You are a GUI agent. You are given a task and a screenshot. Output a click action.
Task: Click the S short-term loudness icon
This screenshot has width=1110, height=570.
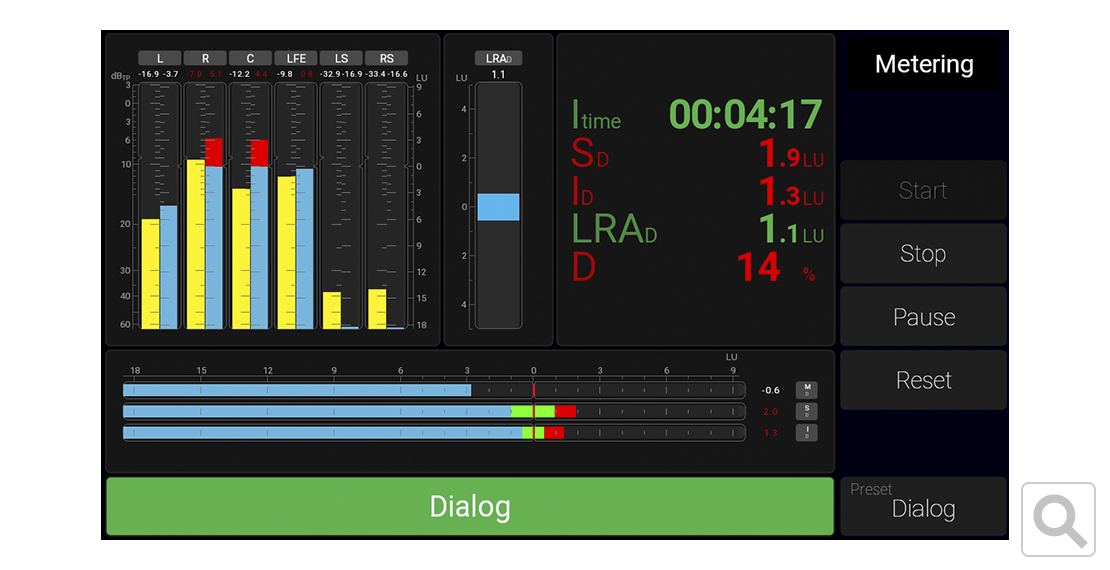[806, 411]
